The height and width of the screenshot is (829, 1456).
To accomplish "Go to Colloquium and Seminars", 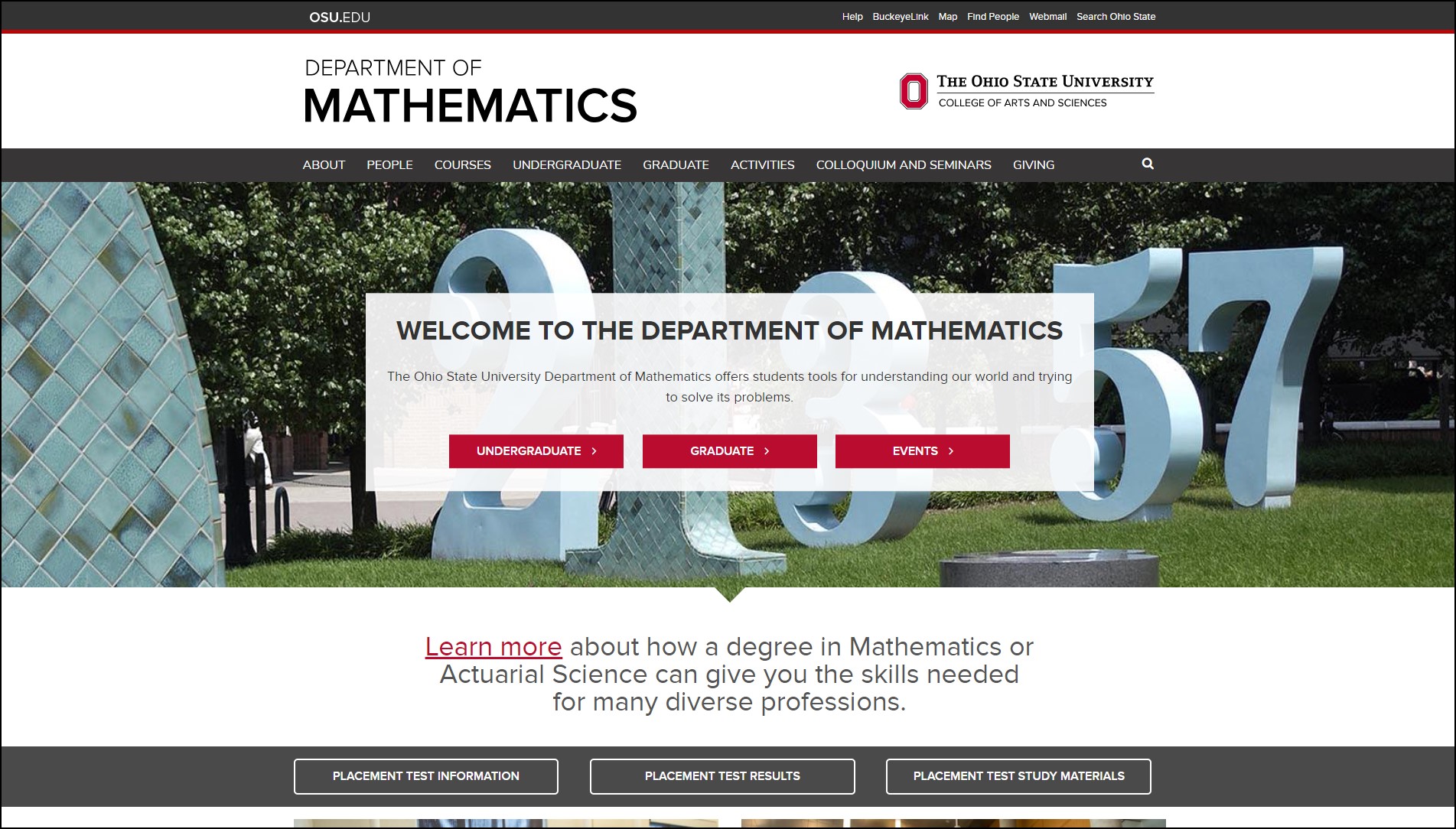I will pos(903,165).
